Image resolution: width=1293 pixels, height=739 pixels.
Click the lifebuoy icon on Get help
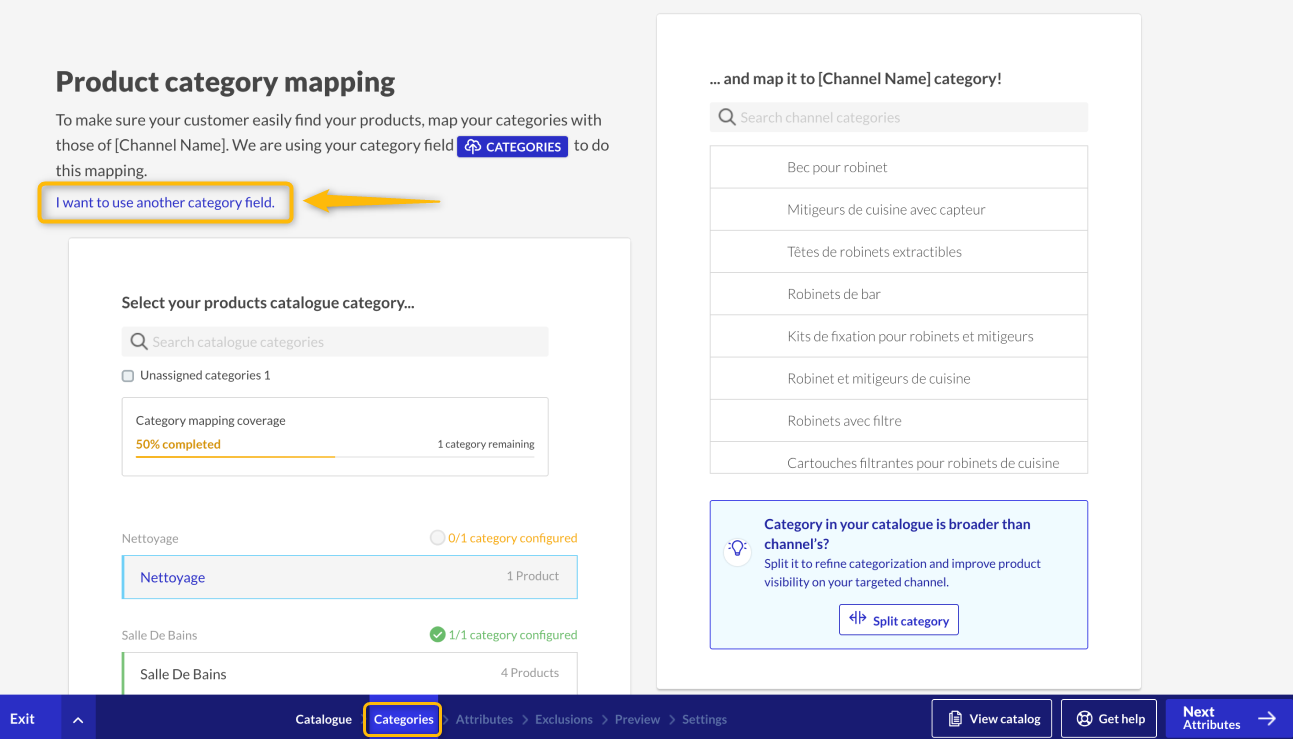pos(1084,718)
